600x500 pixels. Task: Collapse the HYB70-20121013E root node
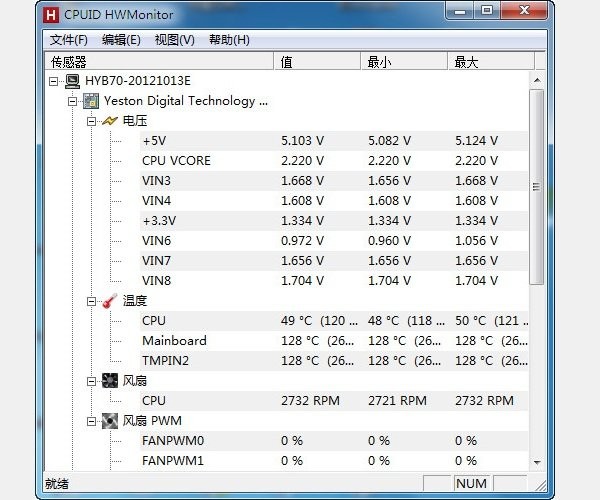[54, 81]
